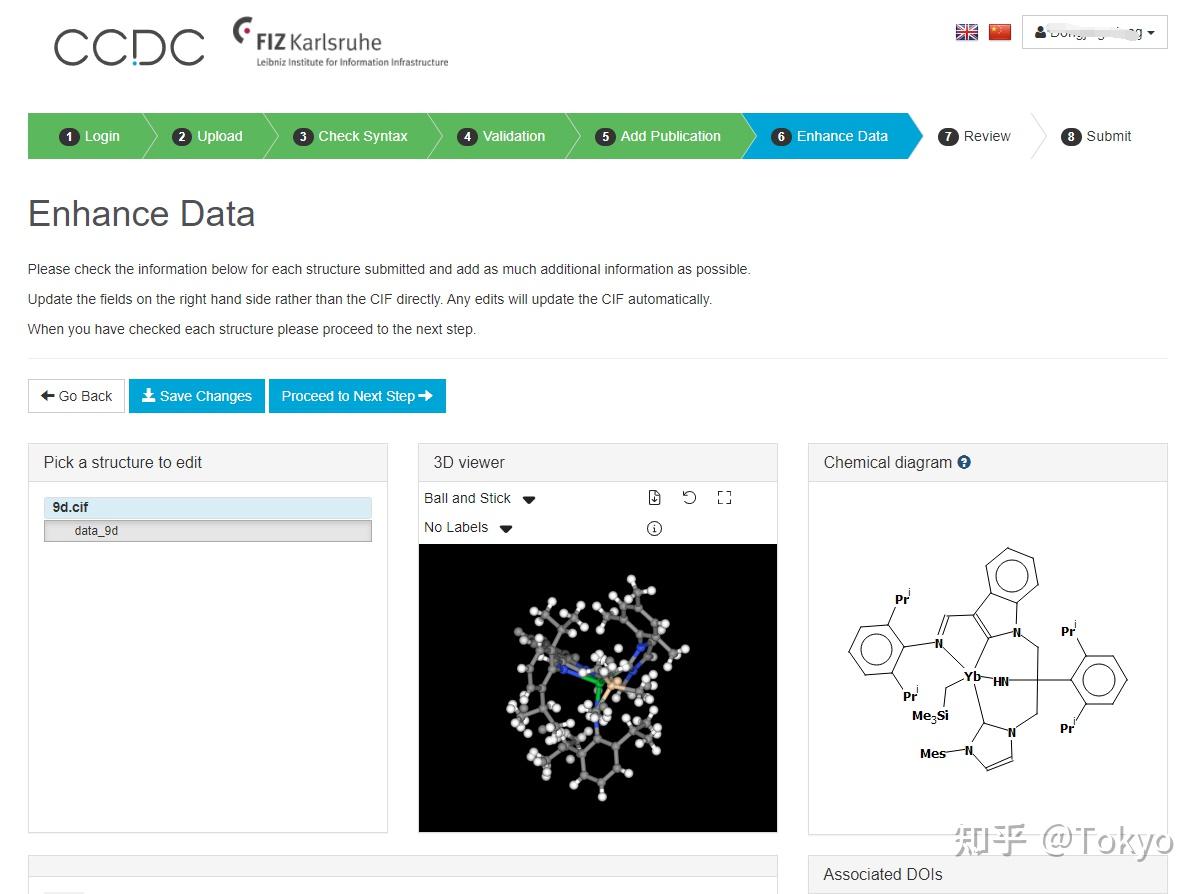This screenshot has height=894, width=1204.
Task: Proceed to Next Step
Action: (x=357, y=396)
